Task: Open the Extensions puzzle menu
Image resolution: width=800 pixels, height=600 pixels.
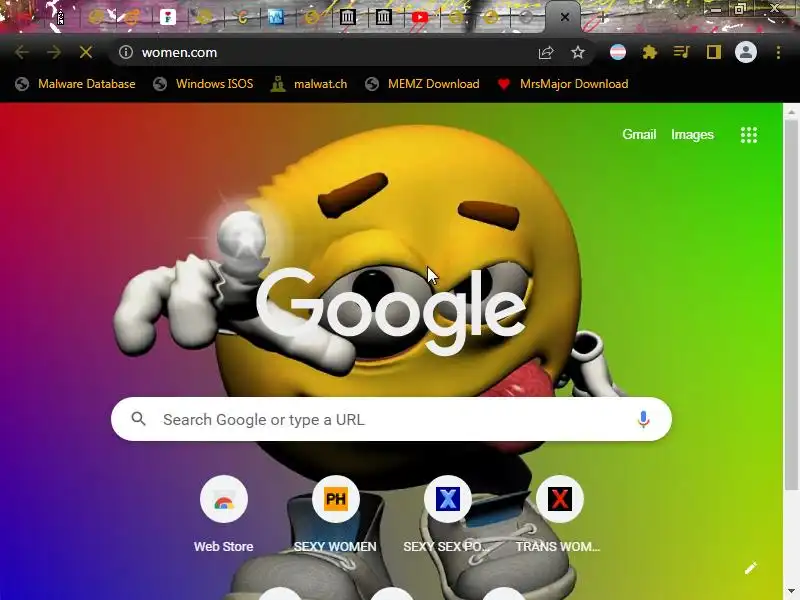Action: (x=649, y=52)
